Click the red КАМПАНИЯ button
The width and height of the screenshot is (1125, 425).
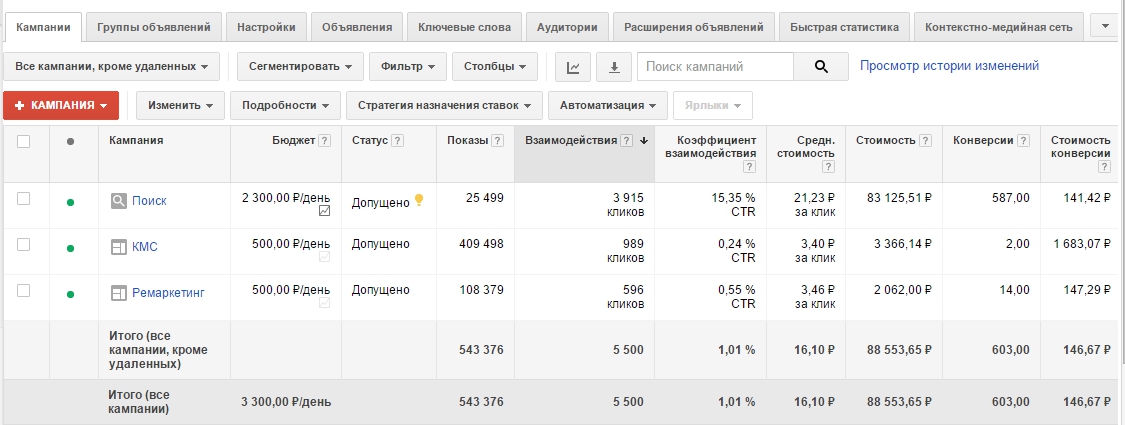[x=61, y=105]
